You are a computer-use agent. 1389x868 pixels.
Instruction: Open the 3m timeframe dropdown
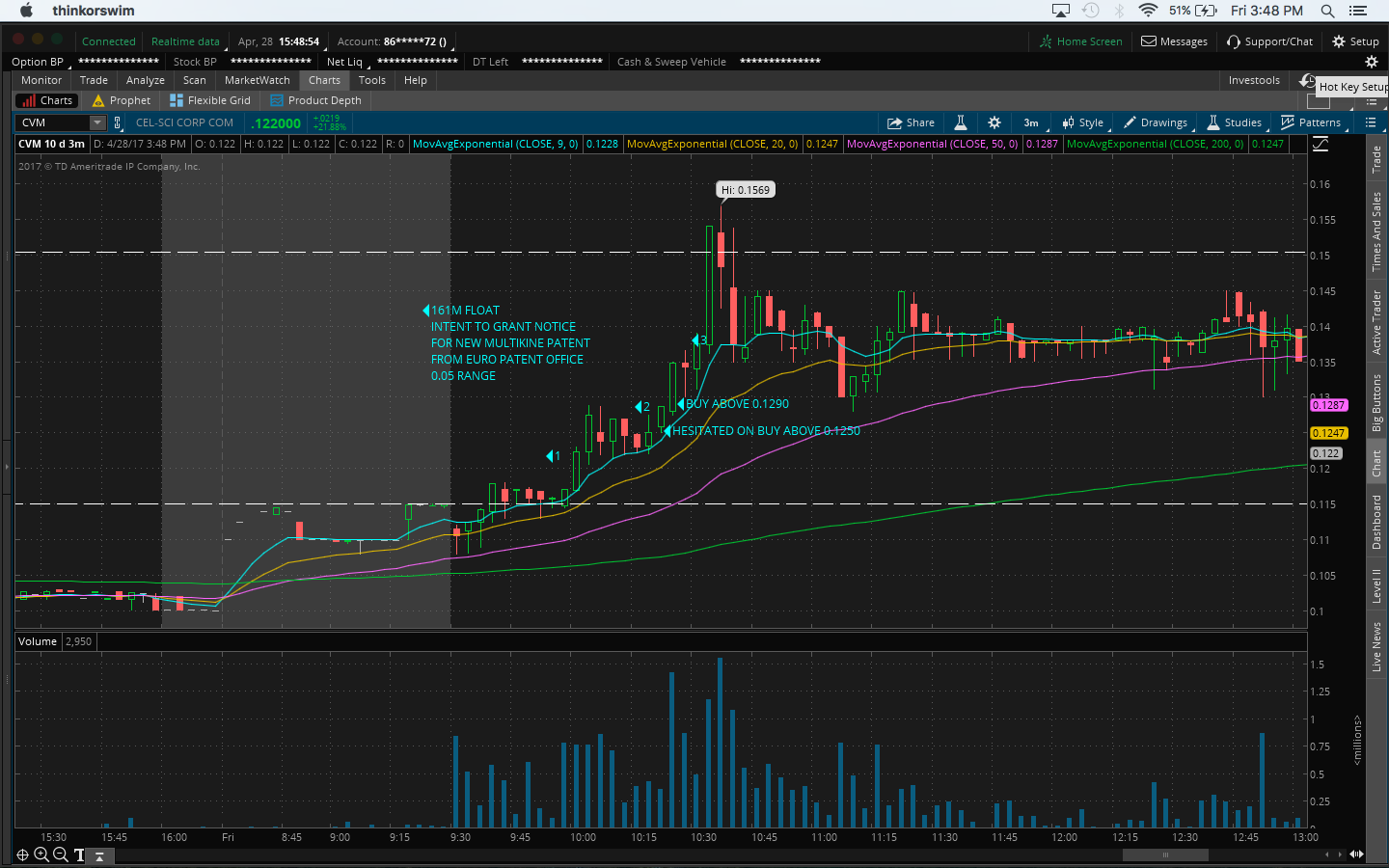point(1031,122)
